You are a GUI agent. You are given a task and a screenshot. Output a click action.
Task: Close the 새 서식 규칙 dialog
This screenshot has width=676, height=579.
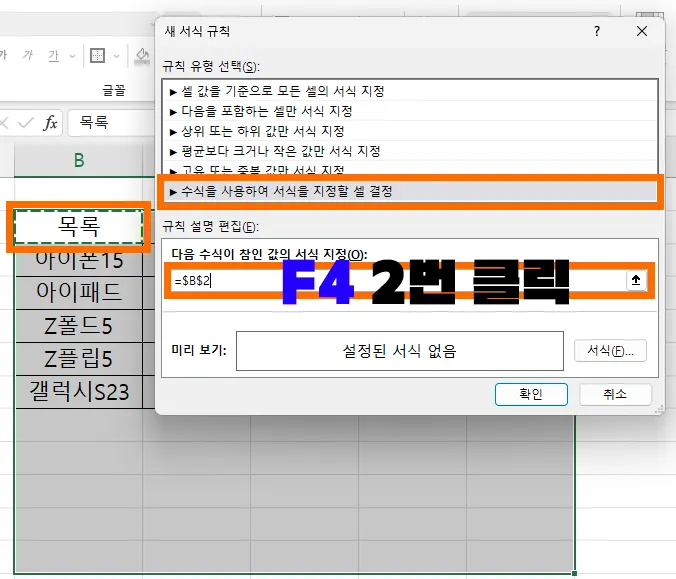pyautogui.click(x=642, y=31)
